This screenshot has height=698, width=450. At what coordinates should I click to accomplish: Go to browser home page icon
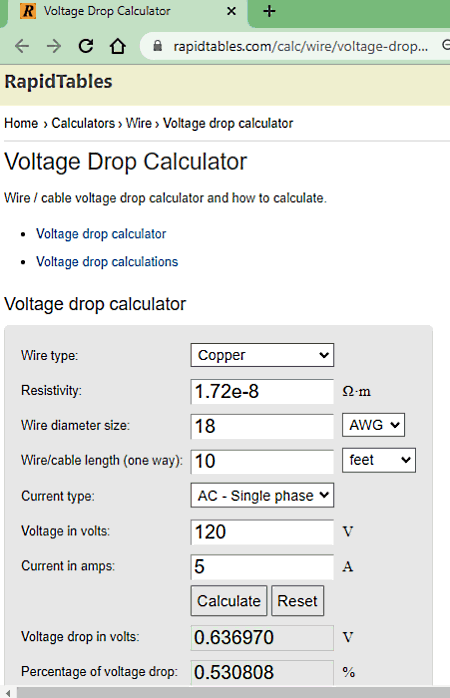[118, 45]
